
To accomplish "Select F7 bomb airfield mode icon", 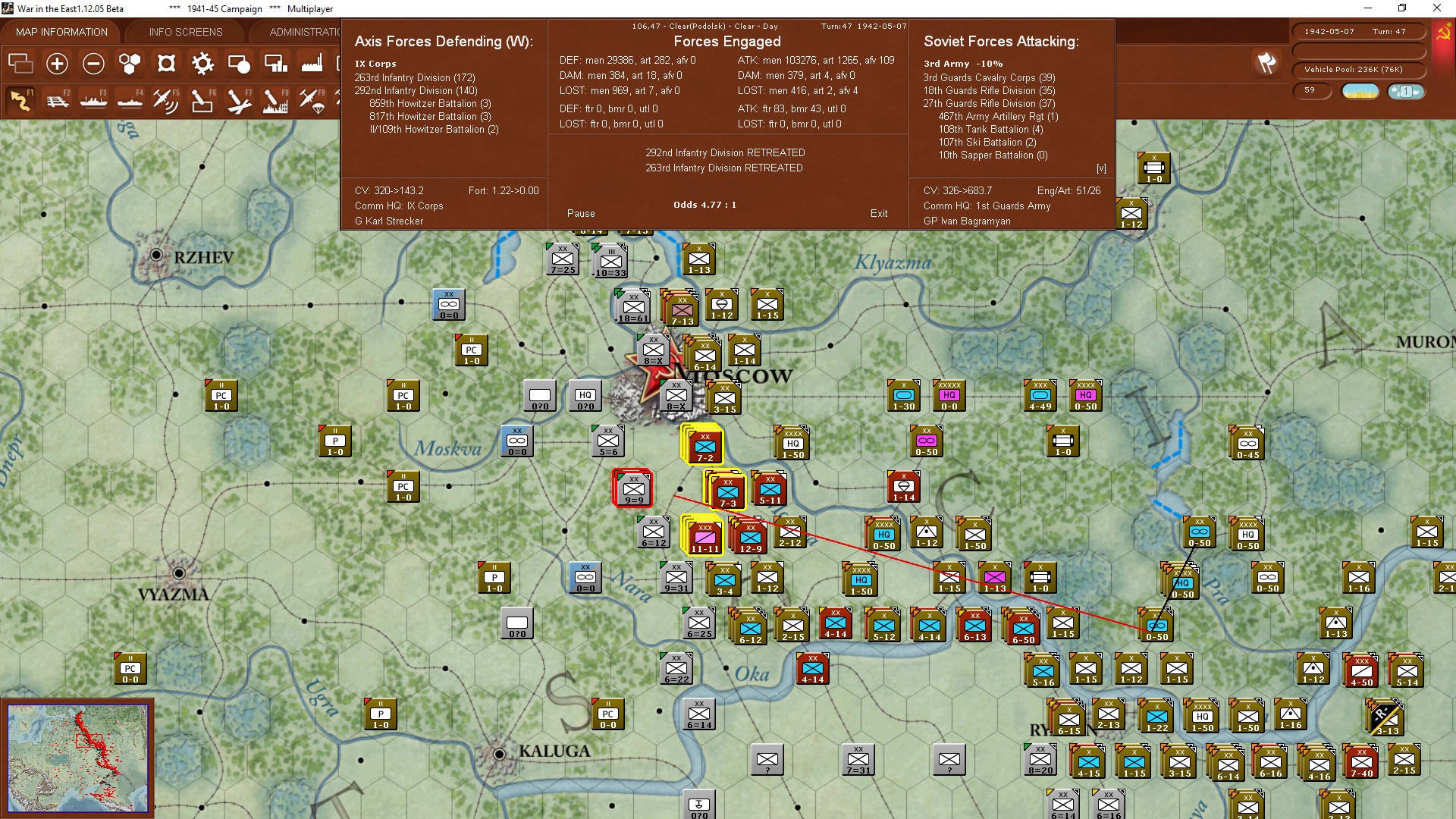I will 239,100.
